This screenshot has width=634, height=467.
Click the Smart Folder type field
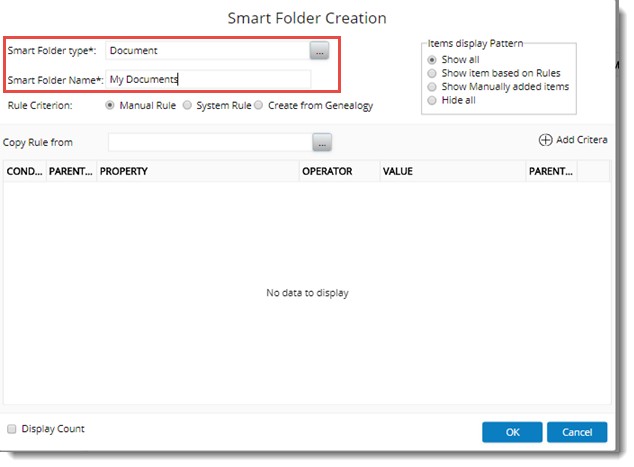pyautogui.click(x=206, y=50)
